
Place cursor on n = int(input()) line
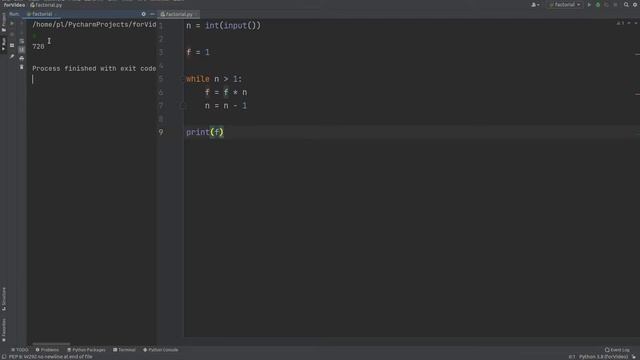pos(223,25)
